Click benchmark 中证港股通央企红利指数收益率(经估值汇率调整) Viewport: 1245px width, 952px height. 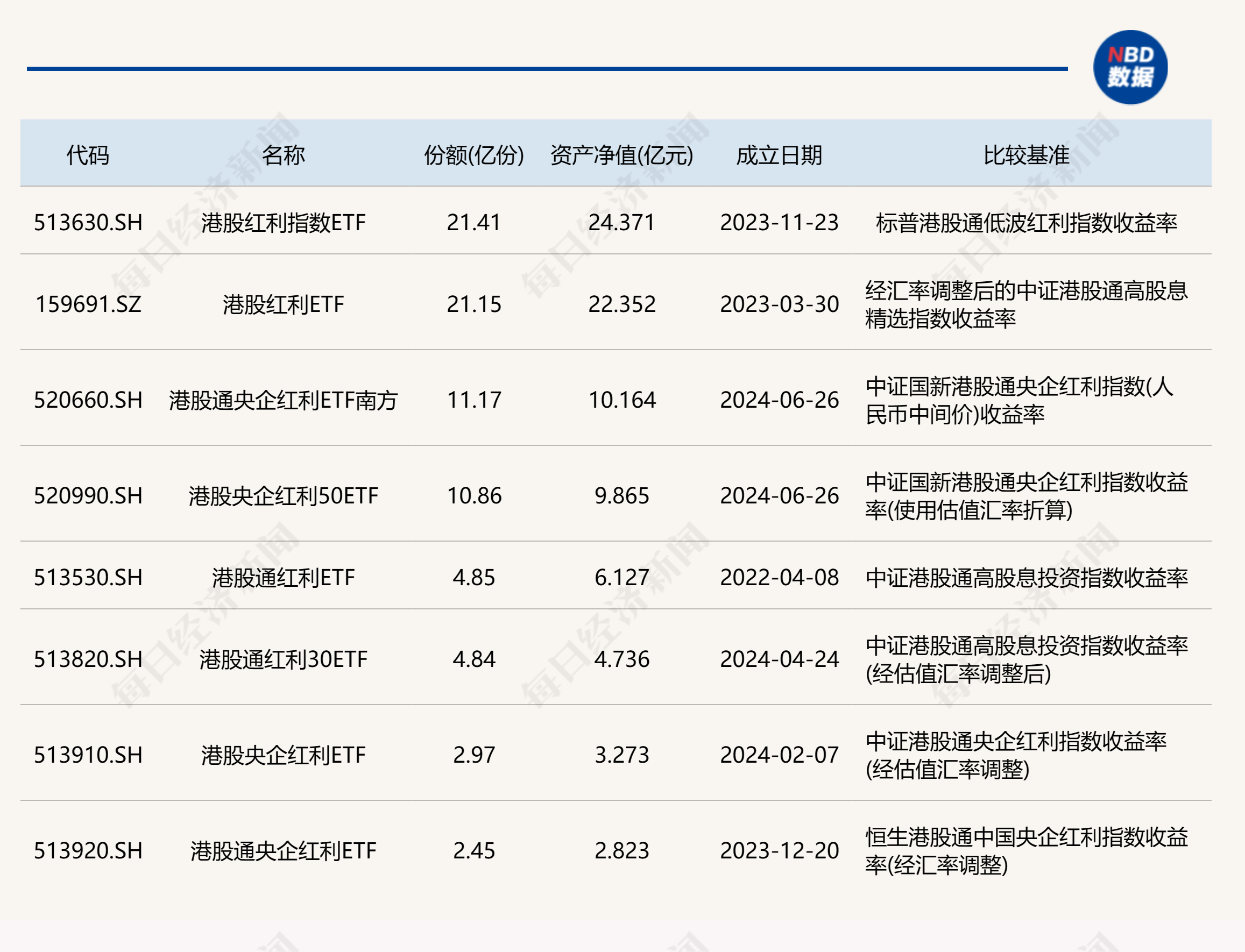[x=1015, y=755]
